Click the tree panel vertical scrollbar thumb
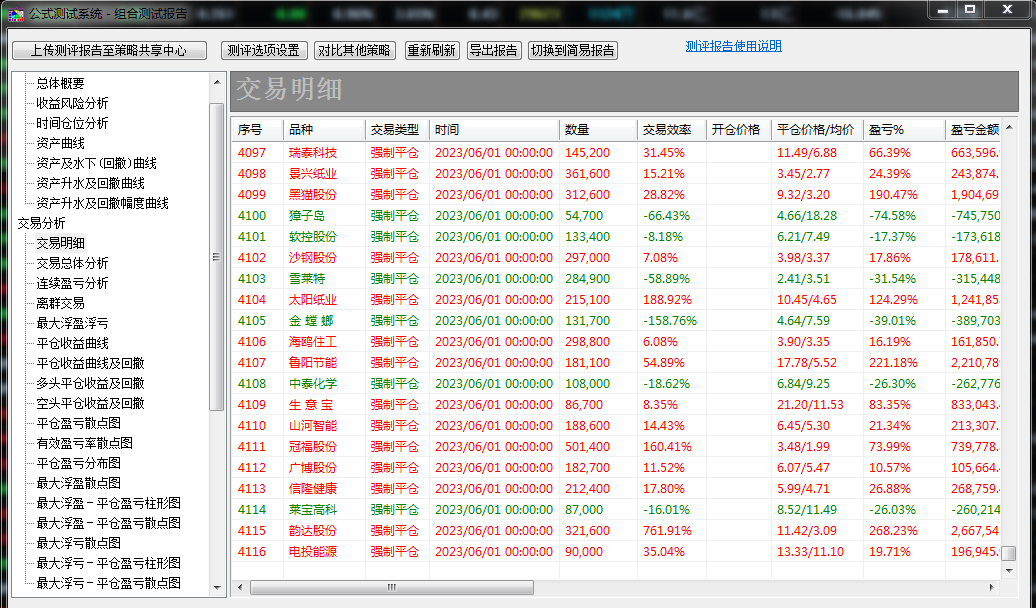1036x608 pixels. 217,256
